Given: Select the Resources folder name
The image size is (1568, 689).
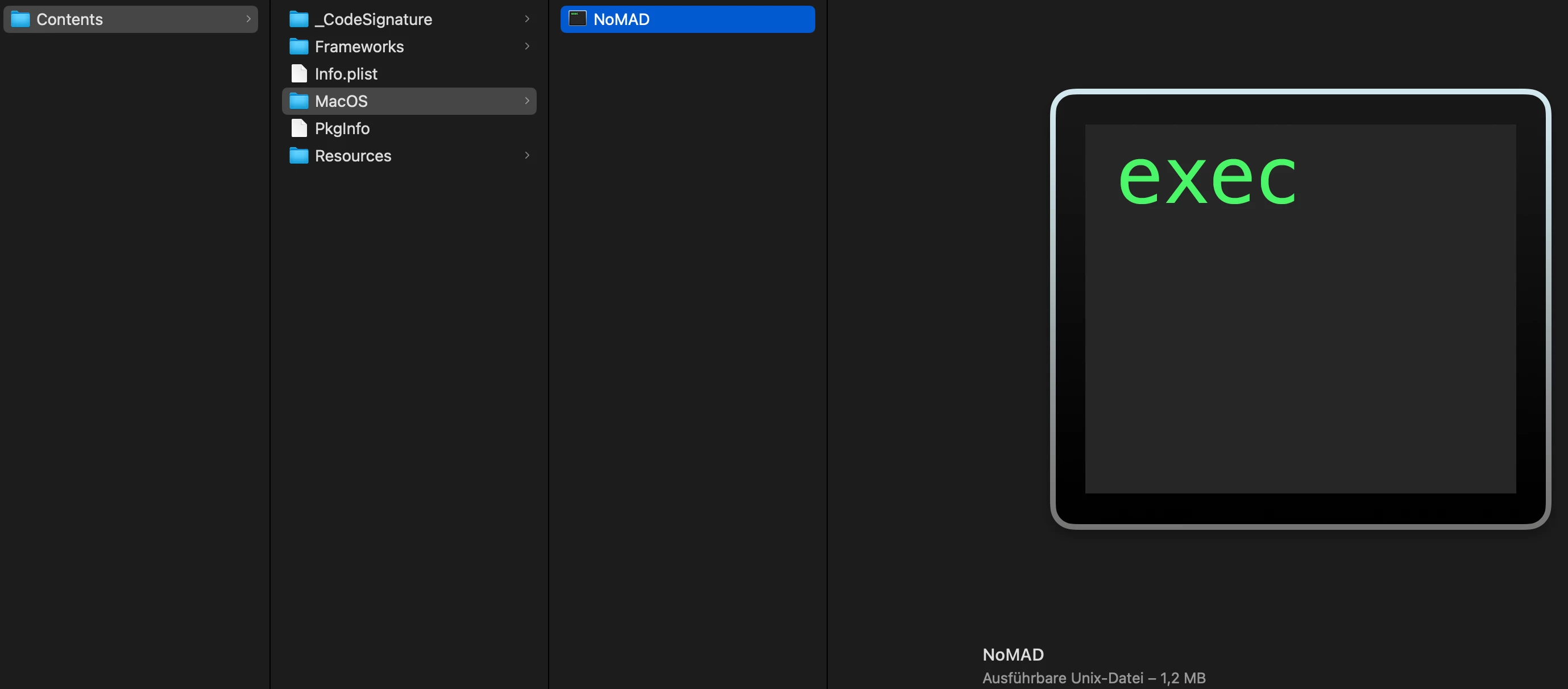Looking at the screenshot, I should click(x=353, y=156).
